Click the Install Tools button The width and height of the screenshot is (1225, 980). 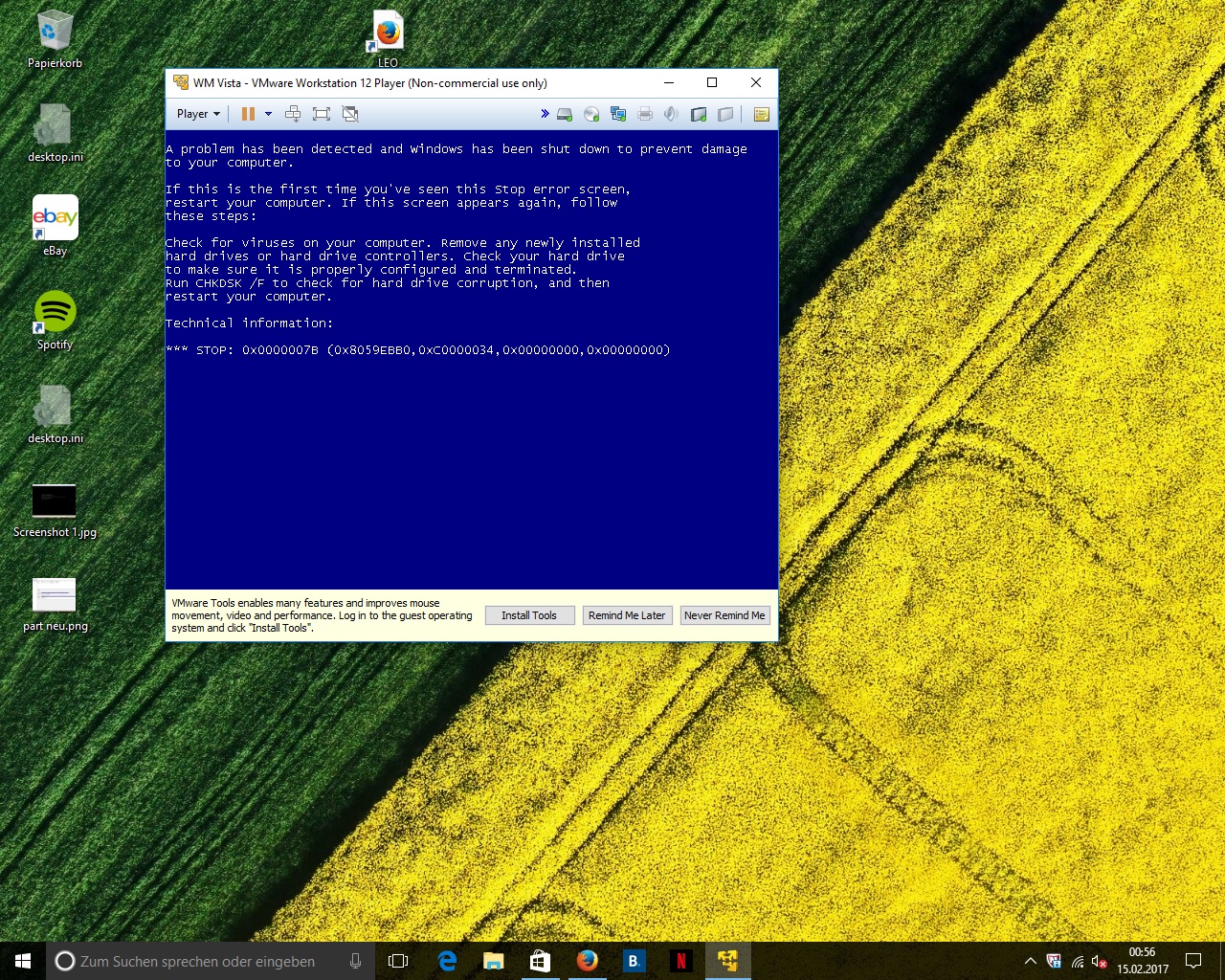tap(529, 615)
